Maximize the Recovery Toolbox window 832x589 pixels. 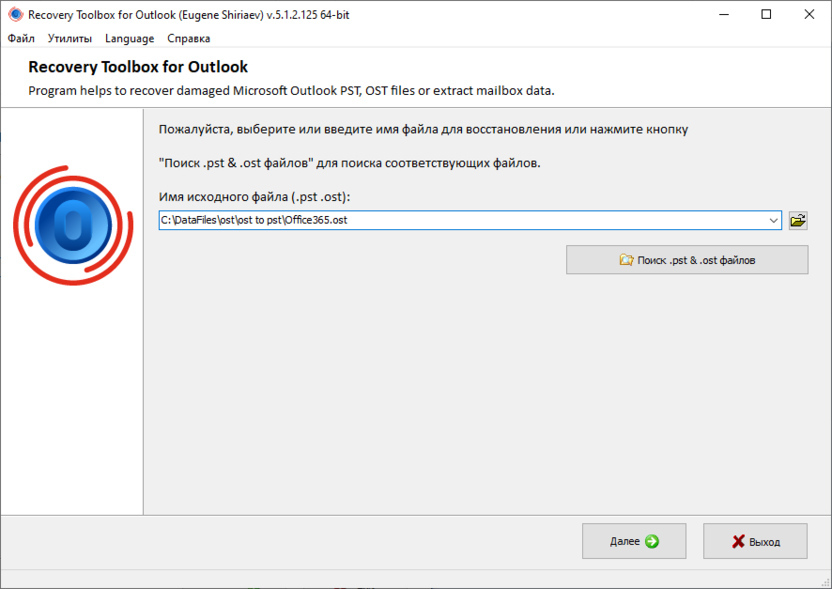[x=767, y=14]
